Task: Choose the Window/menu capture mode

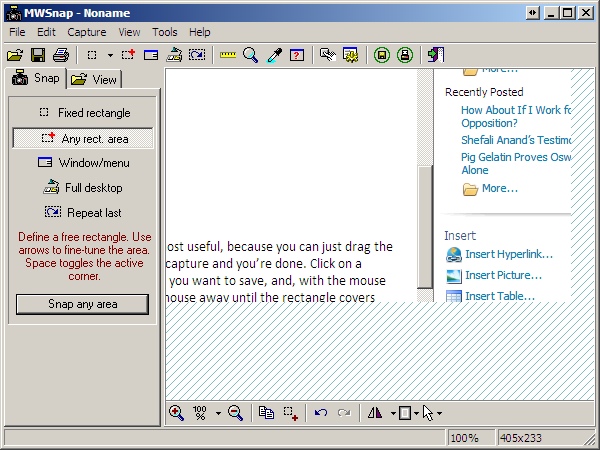Action: tap(83, 162)
